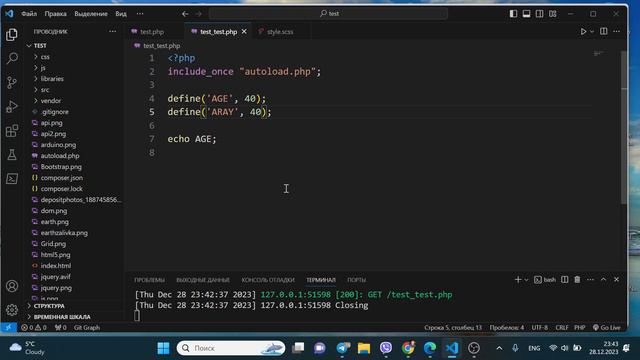Change CRLF line ending setting
Screen dimensions: 640x360
click(x=562, y=327)
